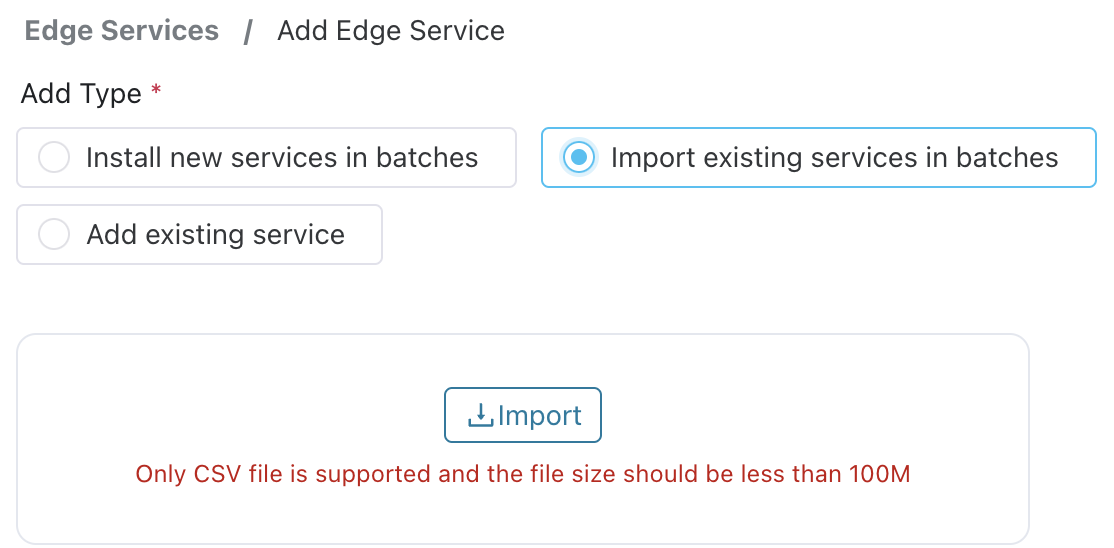Click the Add Edge Service breadcrumb
Screen dimensions: 1114x548
pyautogui.click(x=390, y=31)
